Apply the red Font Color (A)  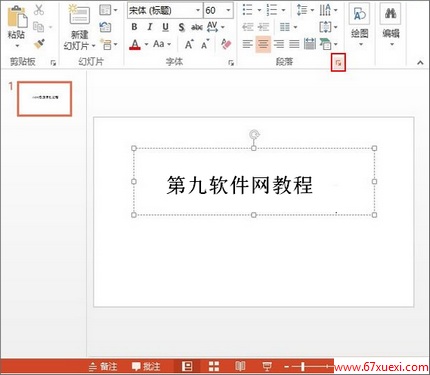coord(135,44)
